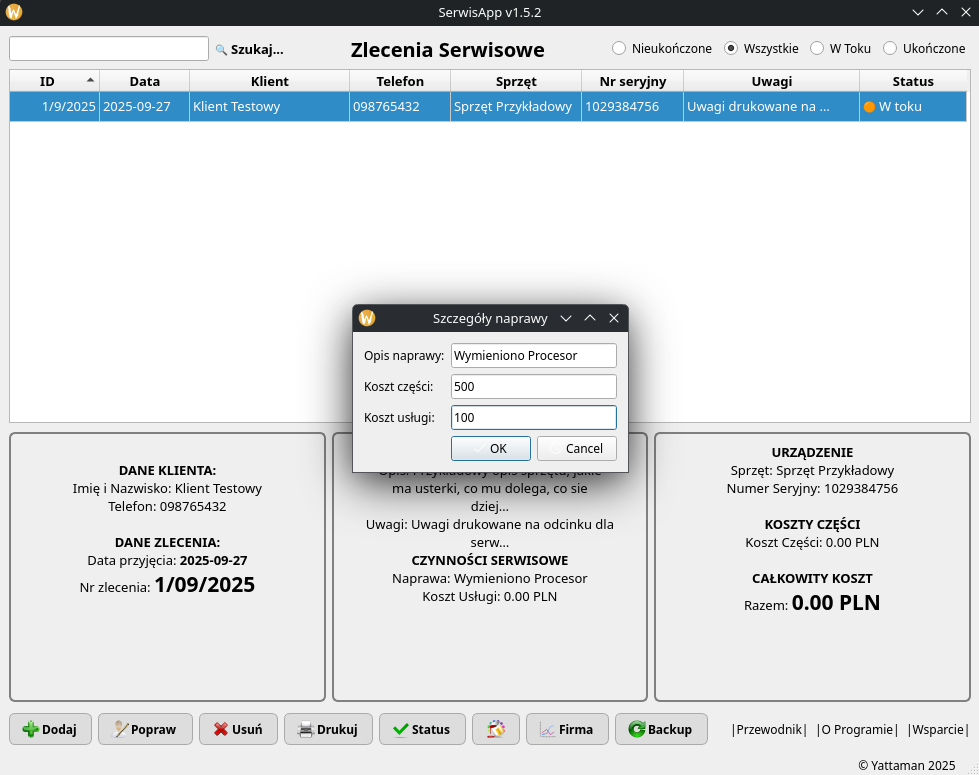Sort the table by ID column header
The width and height of the screenshot is (979, 775).
pos(54,81)
